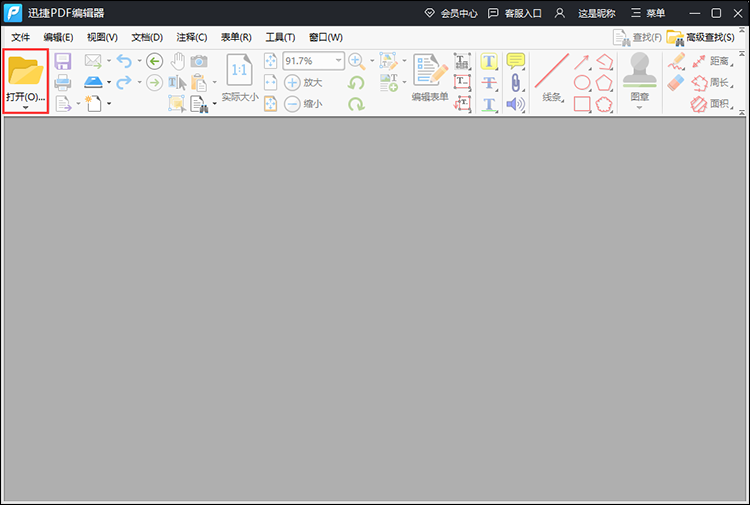Click the 图章 stamp tool
This screenshot has height=505, width=750.
(640, 79)
